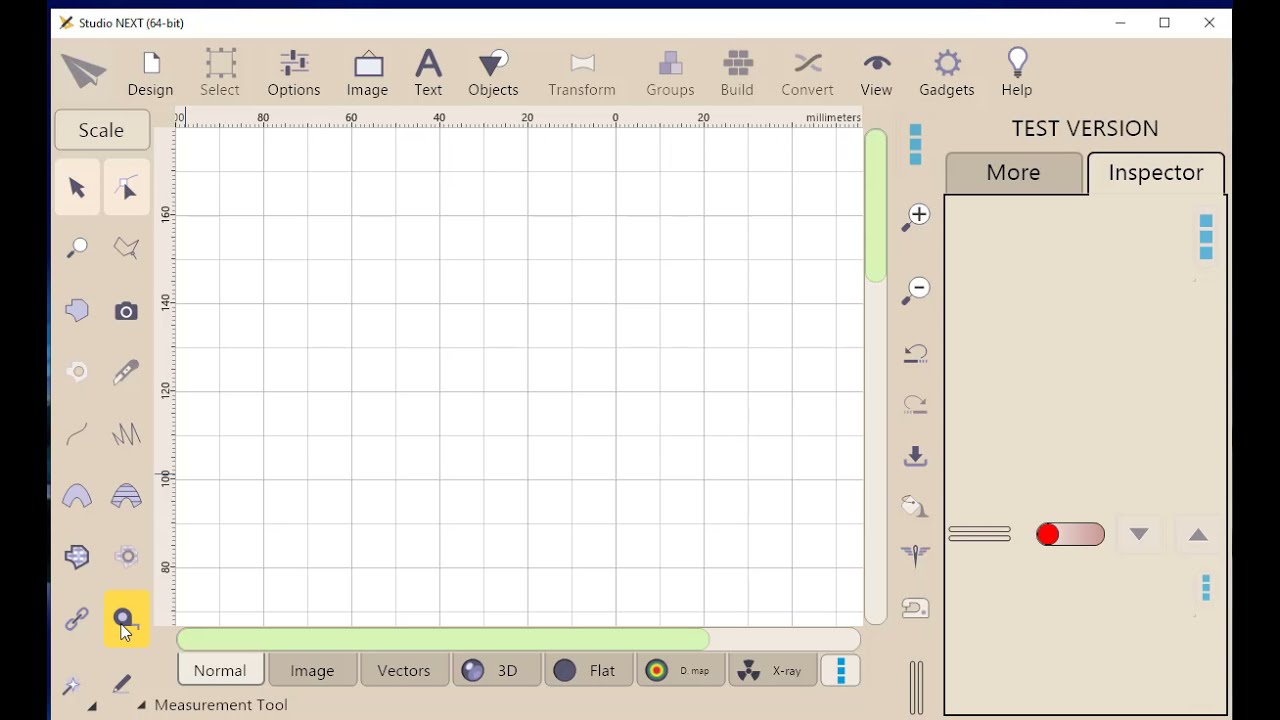Choose the curved line stitch tool
1280x720 pixels.
tap(77, 434)
